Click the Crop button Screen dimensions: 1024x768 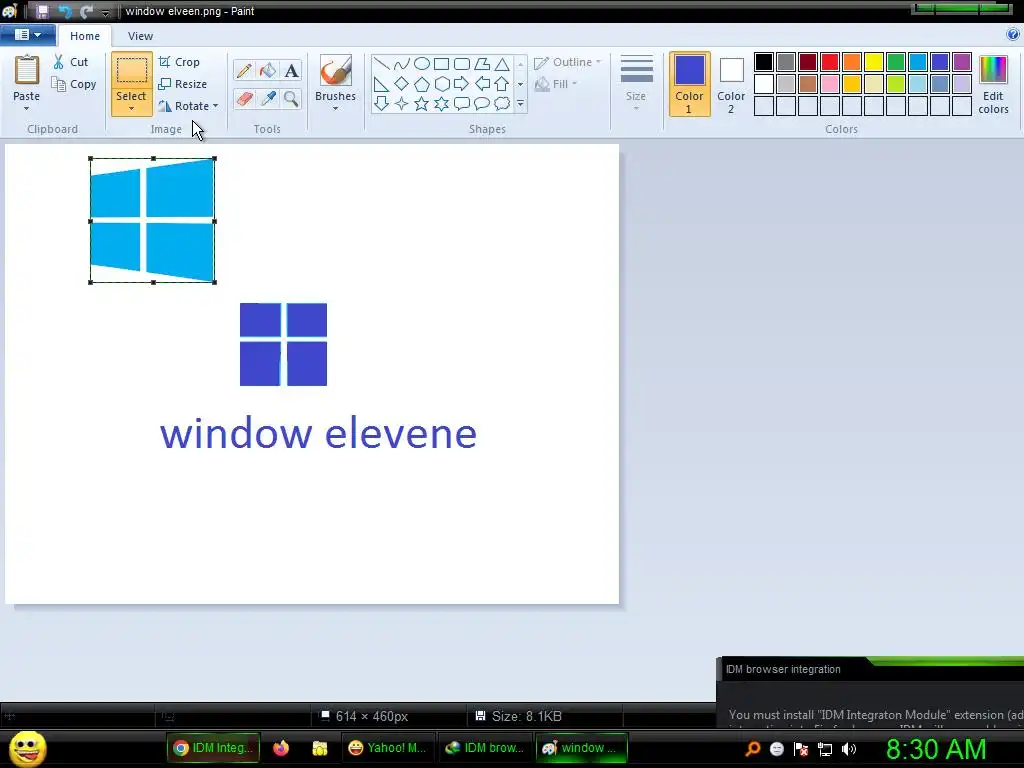tap(179, 62)
